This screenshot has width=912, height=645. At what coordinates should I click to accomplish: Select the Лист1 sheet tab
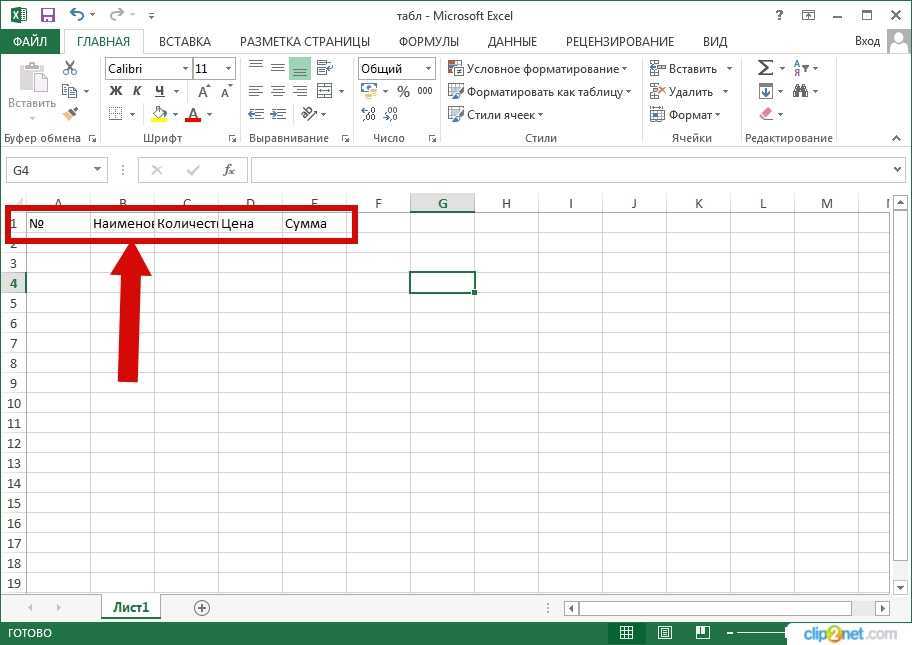(x=131, y=607)
